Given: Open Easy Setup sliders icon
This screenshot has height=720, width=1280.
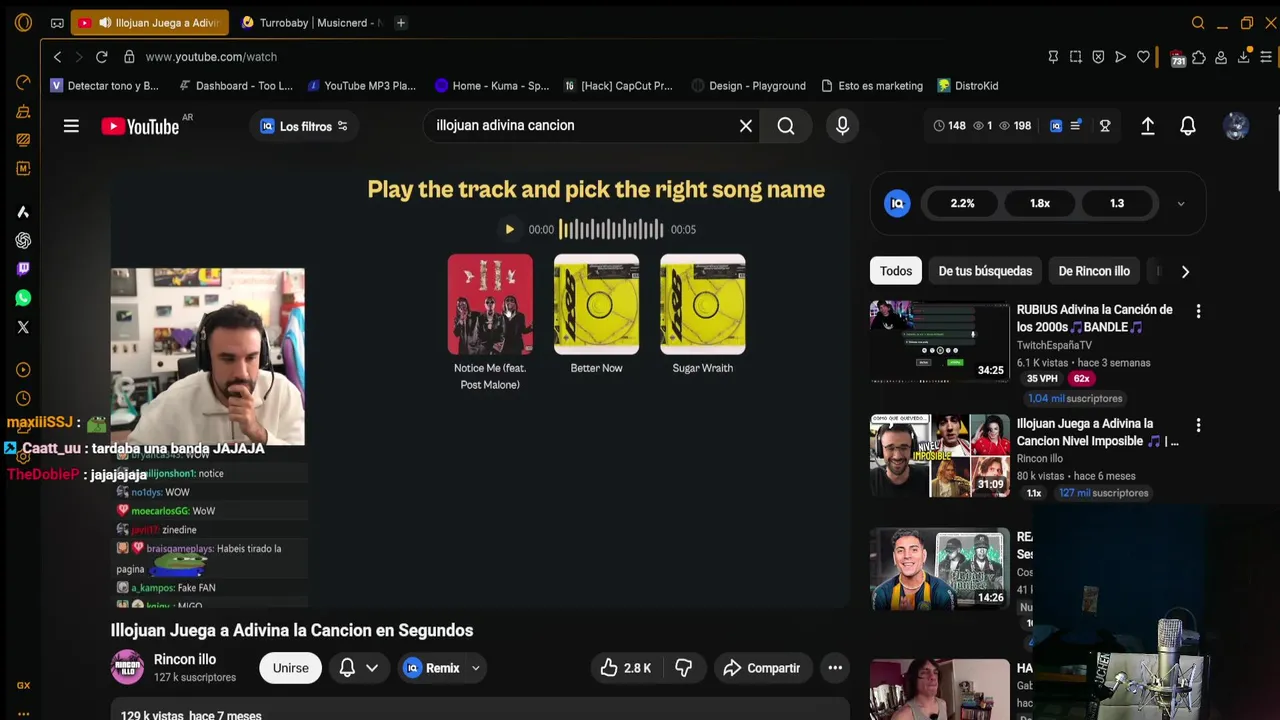Looking at the screenshot, I should (x=1266, y=57).
